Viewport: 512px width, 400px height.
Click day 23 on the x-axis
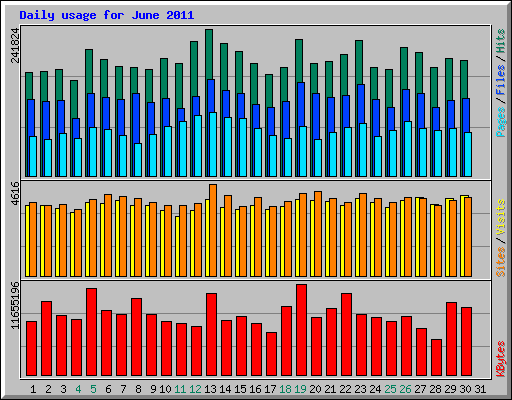pos(360,389)
